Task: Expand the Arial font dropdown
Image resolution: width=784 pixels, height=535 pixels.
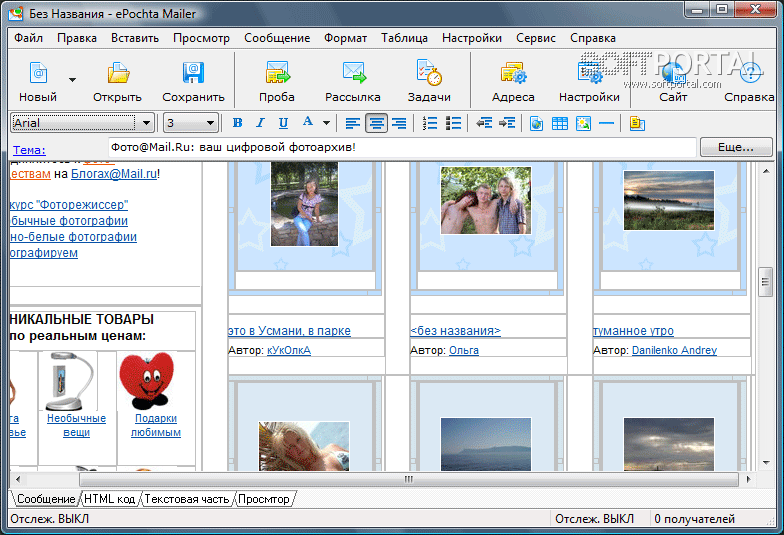Action: (147, 123)
